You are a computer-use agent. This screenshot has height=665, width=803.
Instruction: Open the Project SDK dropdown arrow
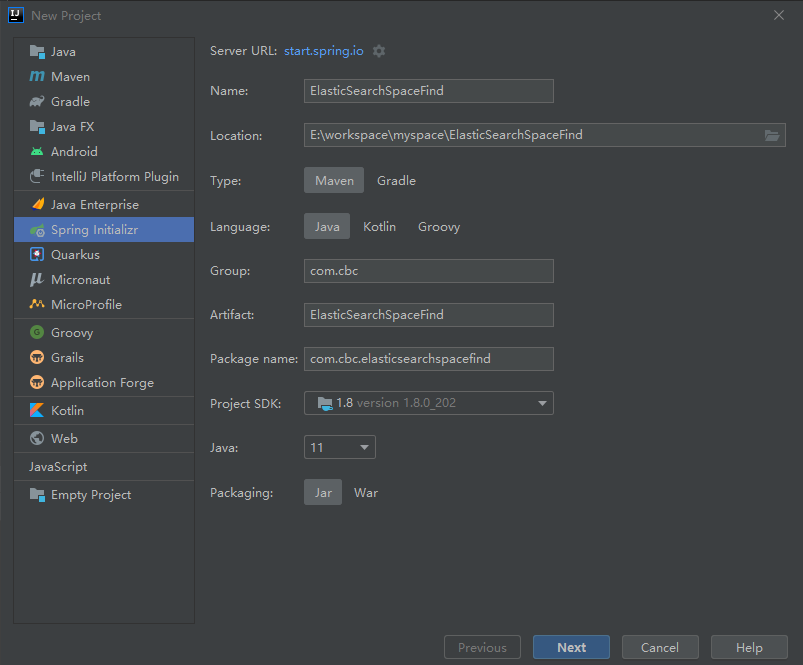point(542,403)
